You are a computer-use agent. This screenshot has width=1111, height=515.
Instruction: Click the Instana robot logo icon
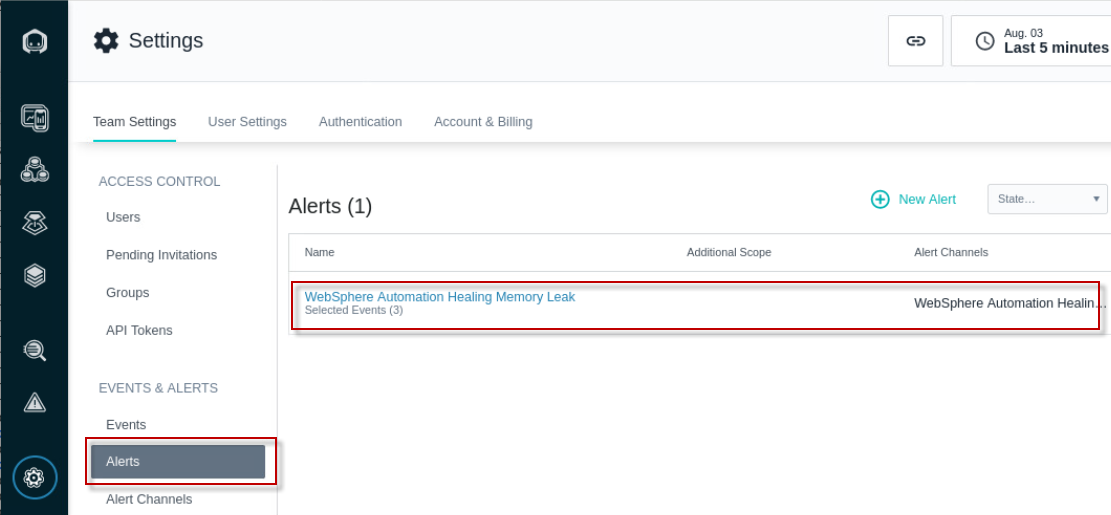point(35,41)
